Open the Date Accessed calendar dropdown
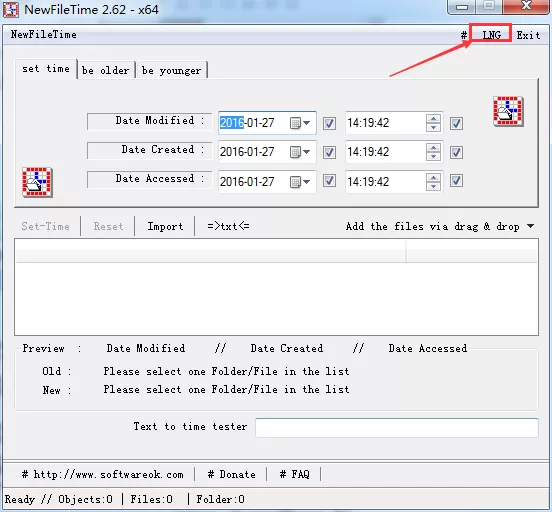This screenshot has height=512, width=552. point(300,182)
